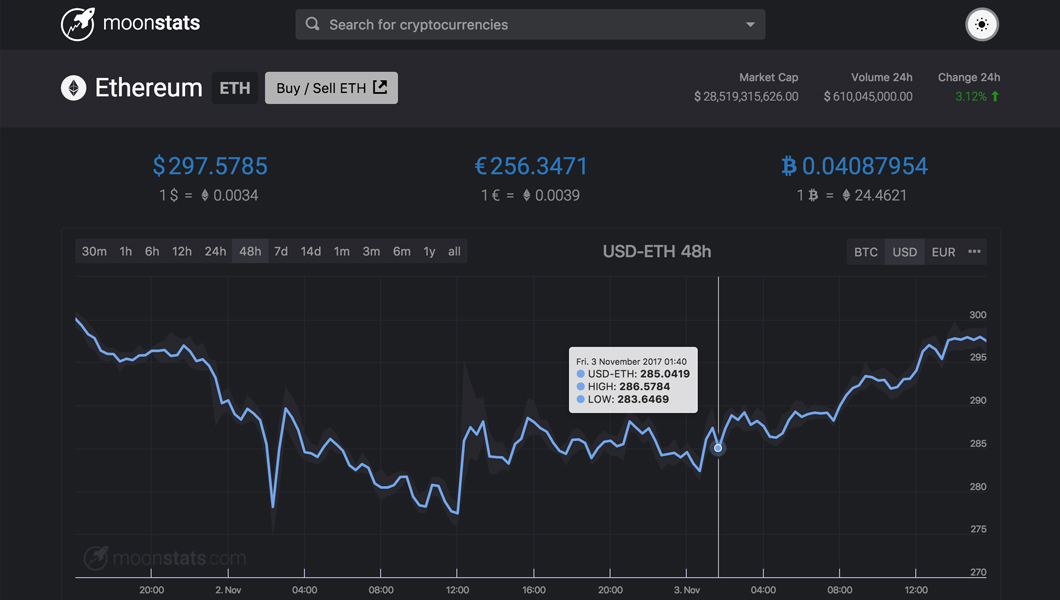Expand the cryptocurrency search dropdown arrow

point(750,24)
